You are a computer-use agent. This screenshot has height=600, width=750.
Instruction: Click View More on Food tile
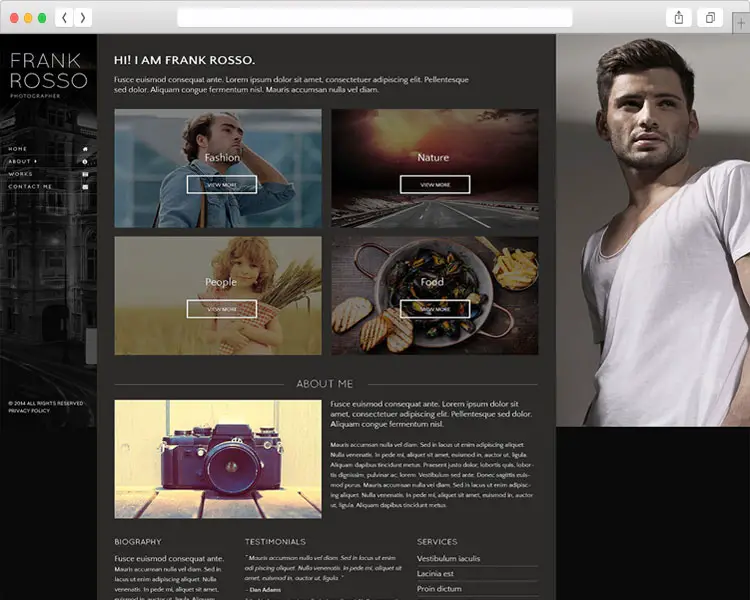click(435, 309)
